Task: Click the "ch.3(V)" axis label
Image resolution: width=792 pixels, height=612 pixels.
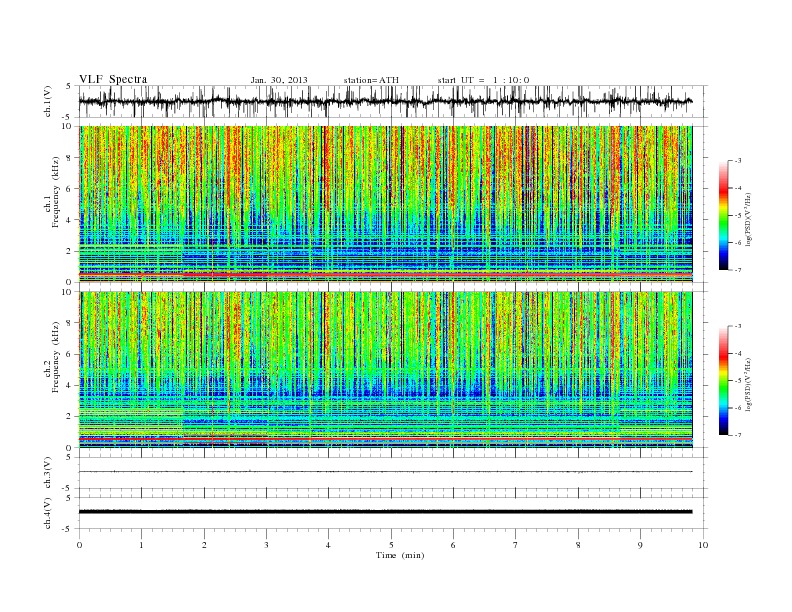Action: click(48, 473)
